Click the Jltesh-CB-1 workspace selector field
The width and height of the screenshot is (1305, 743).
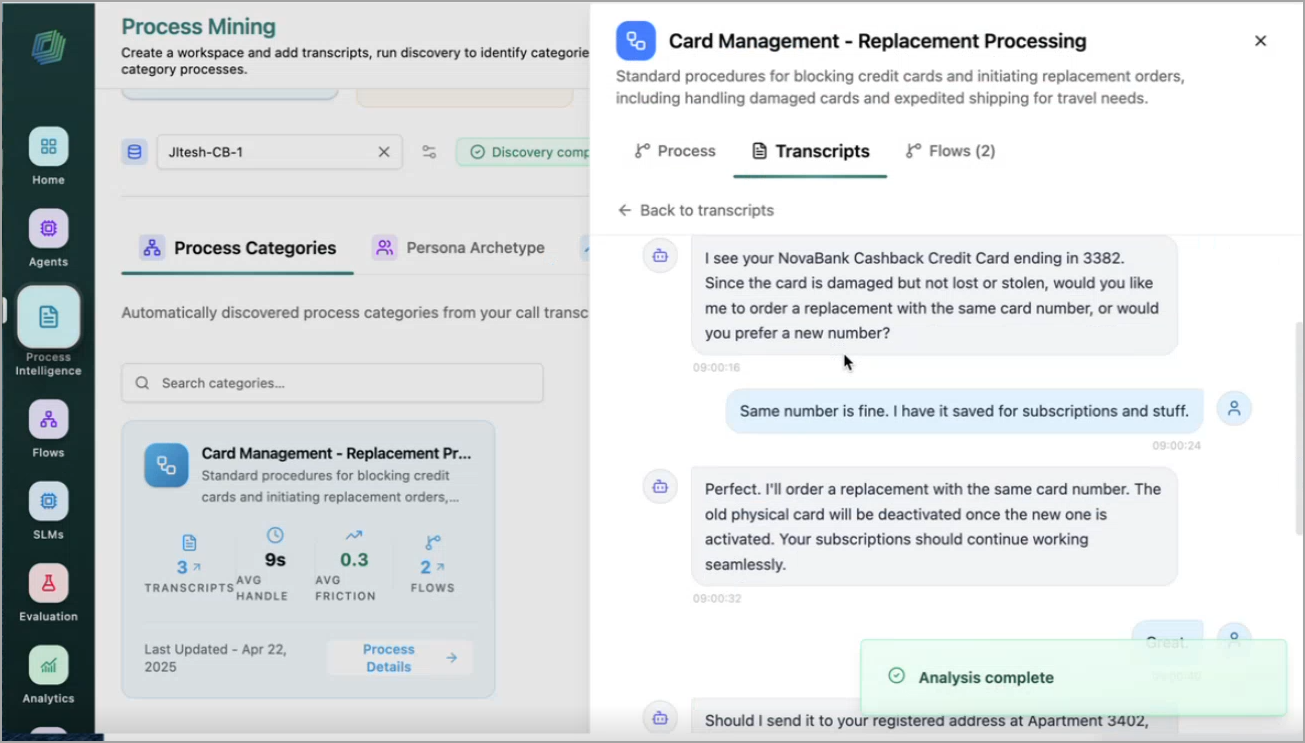(279, 152)
